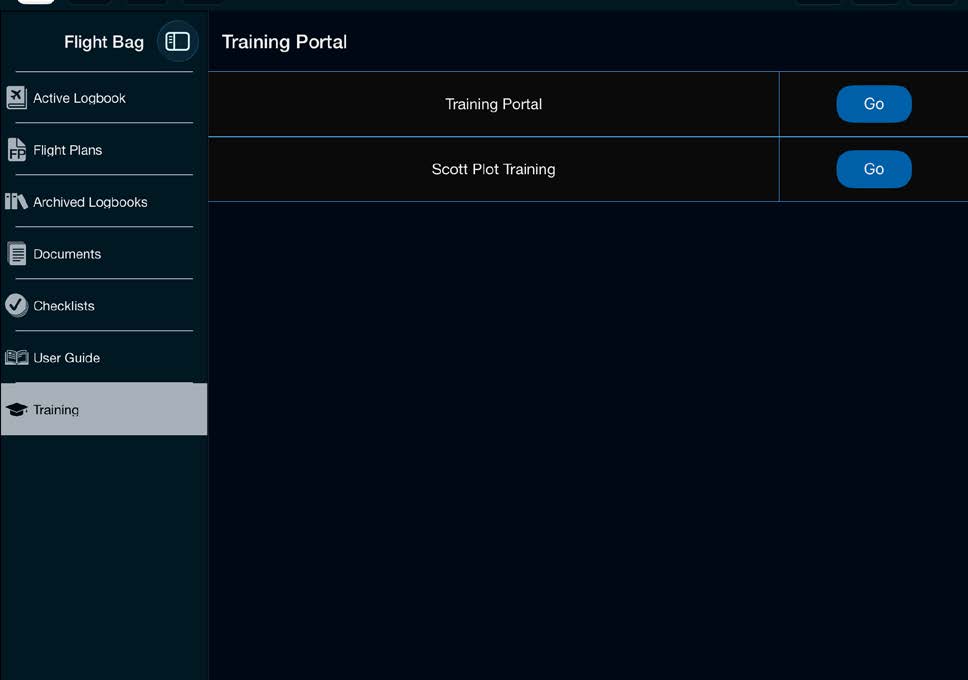Select the highlighted Training menu item

point(104,409)
